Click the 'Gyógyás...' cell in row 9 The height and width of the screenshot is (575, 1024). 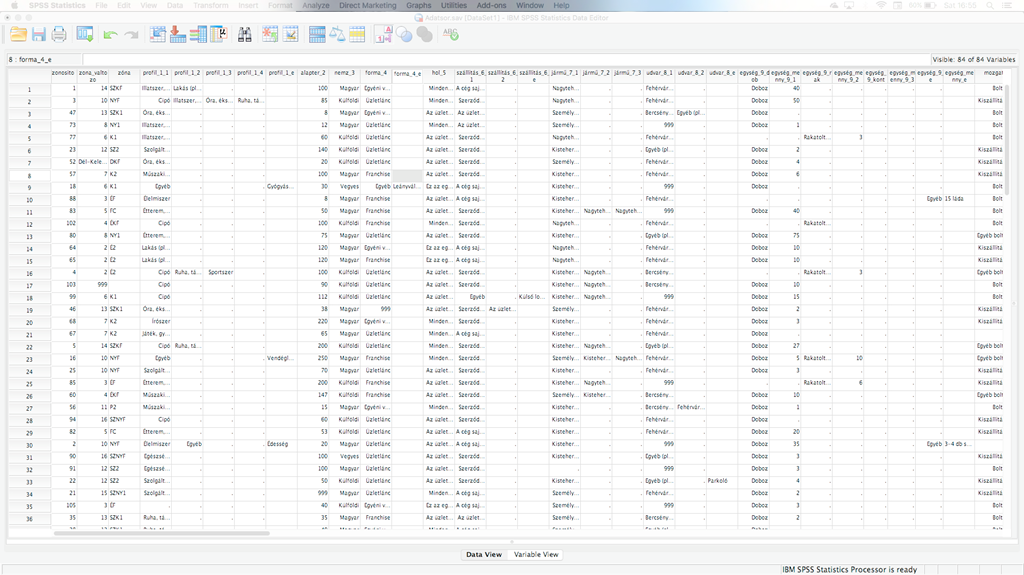(x=281, y=187)
